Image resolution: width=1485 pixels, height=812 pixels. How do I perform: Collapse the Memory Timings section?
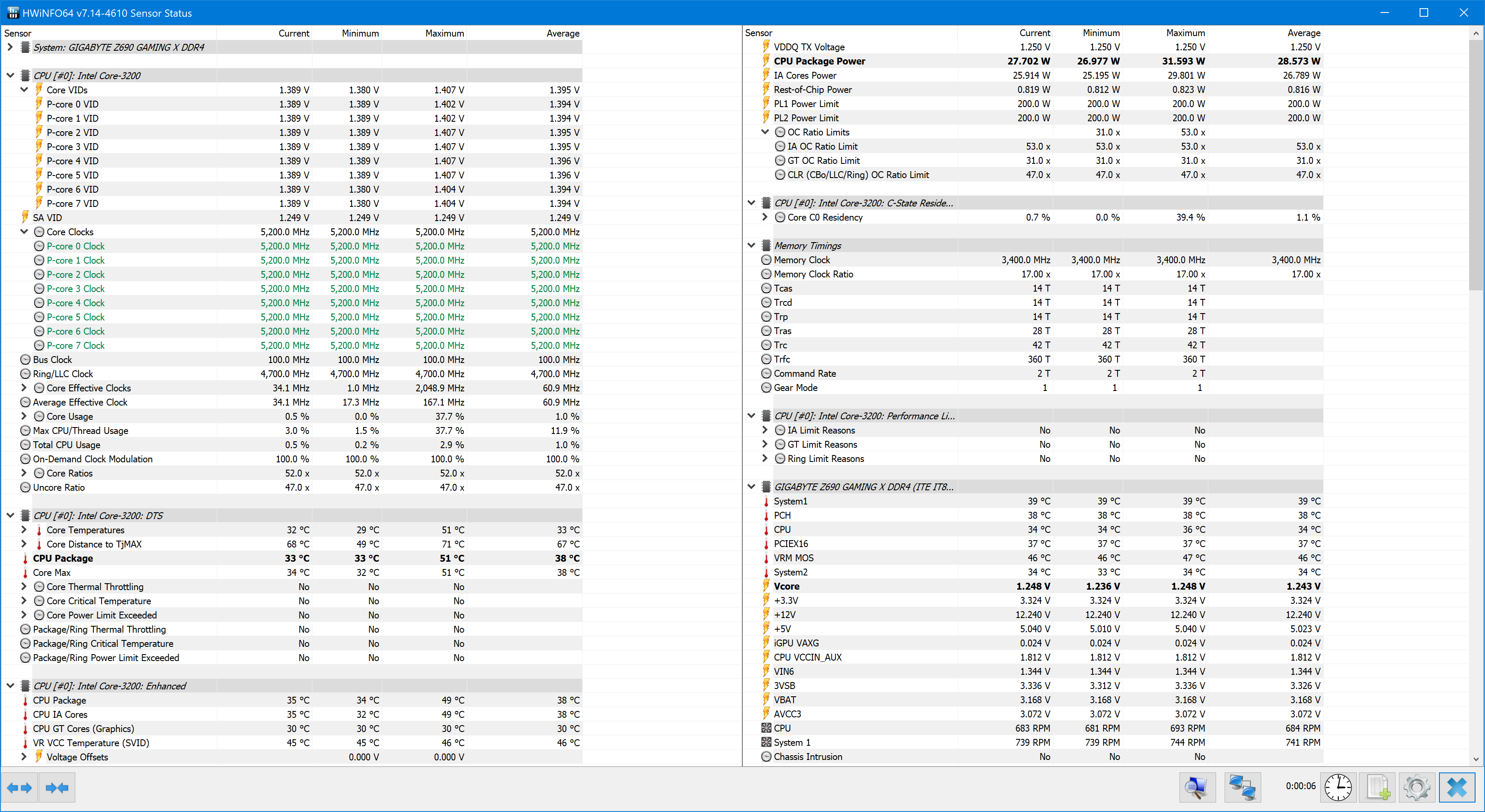click(x=751, y=246)
